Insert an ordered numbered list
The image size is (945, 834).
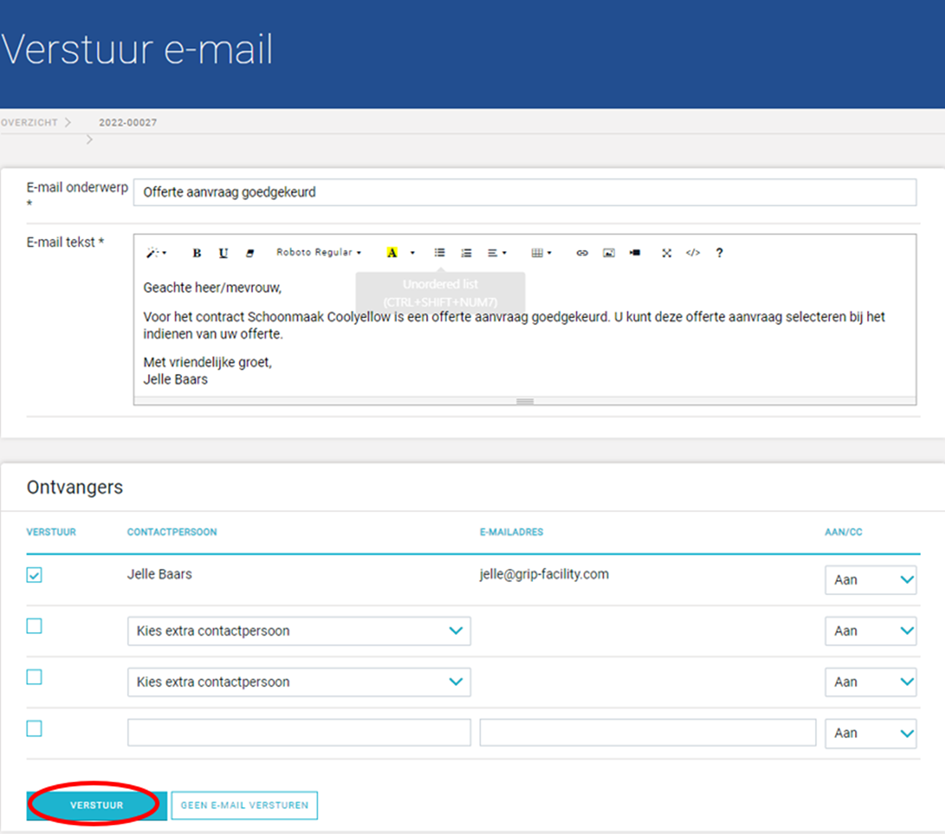[466, 253]
